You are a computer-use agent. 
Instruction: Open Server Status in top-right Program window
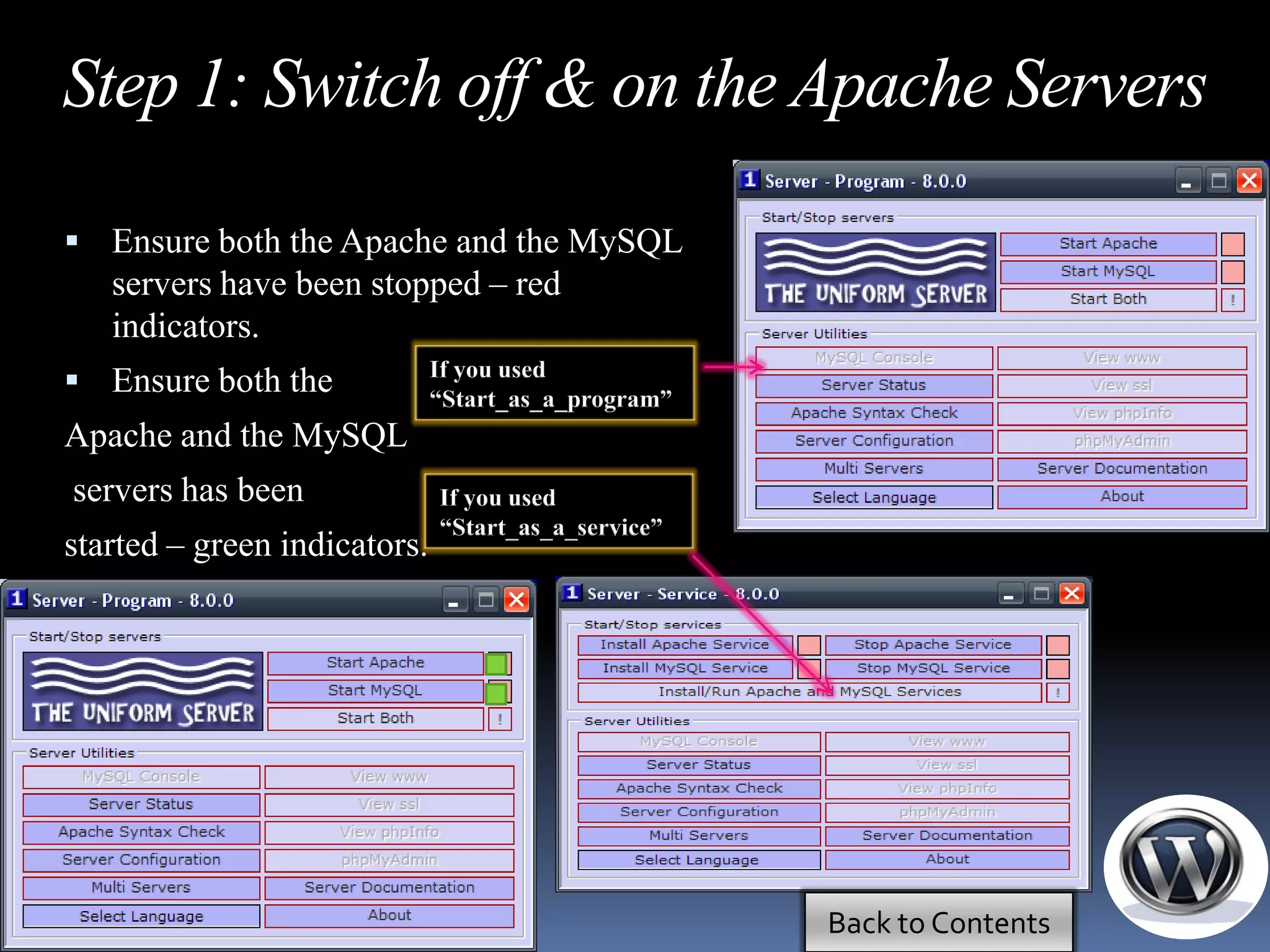point(874,386)
